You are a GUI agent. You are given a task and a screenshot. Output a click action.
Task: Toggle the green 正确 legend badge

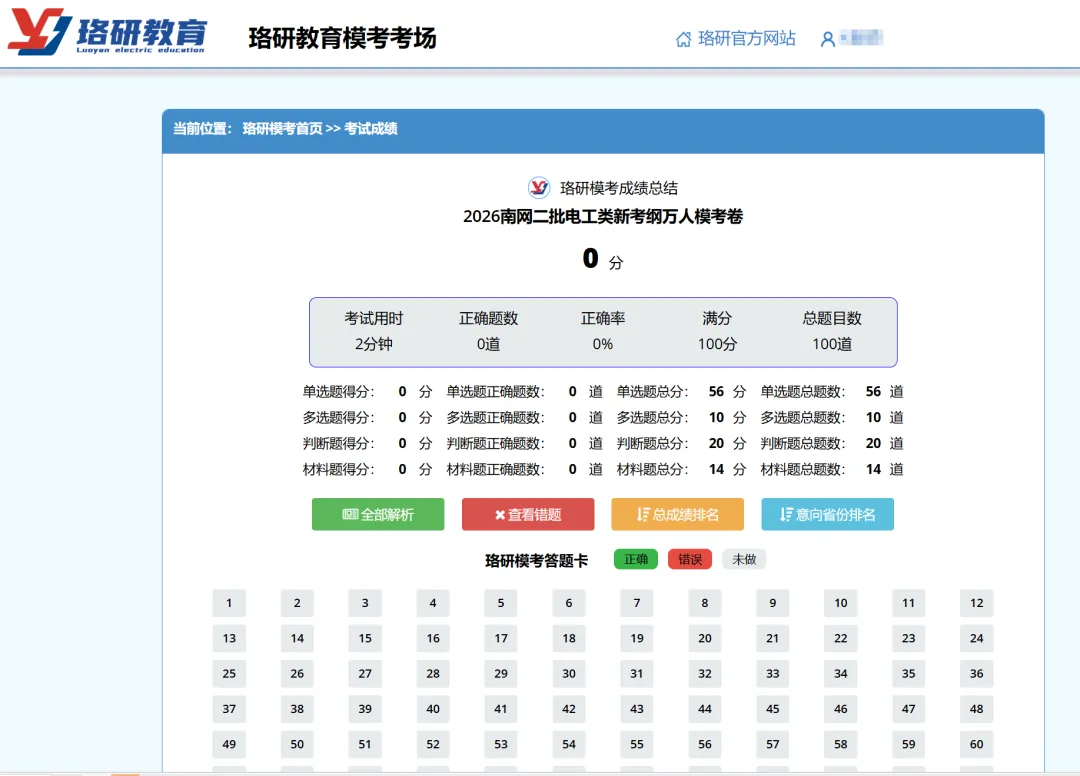(636, 559)
